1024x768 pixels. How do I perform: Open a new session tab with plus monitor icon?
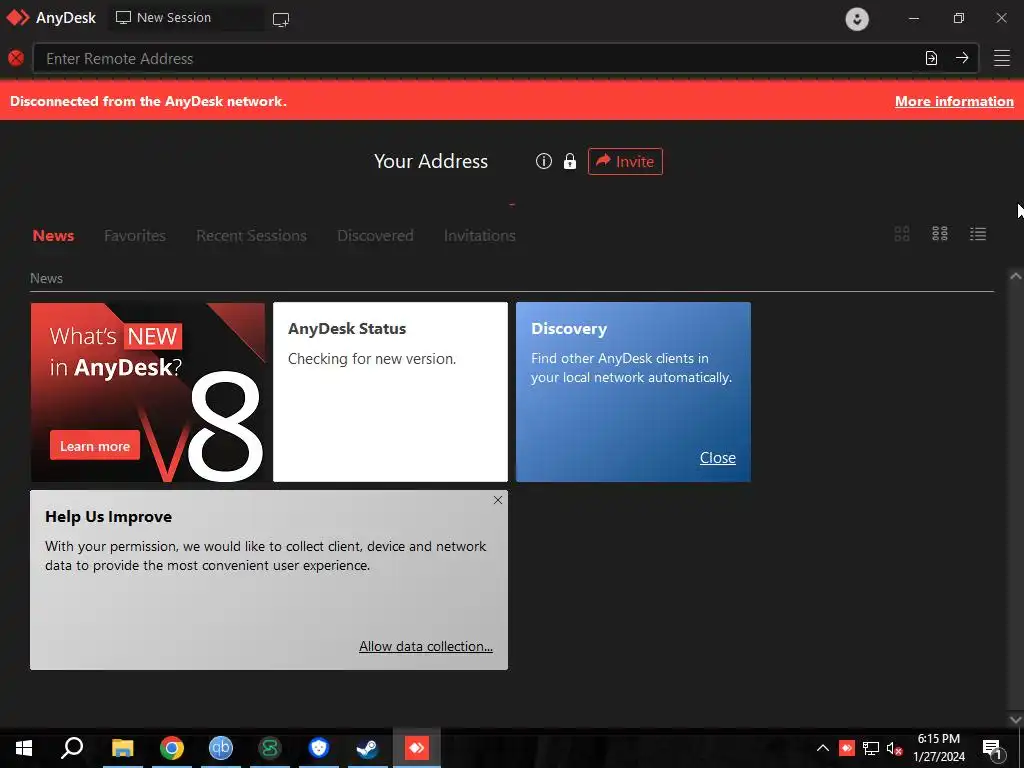(281, 20)
